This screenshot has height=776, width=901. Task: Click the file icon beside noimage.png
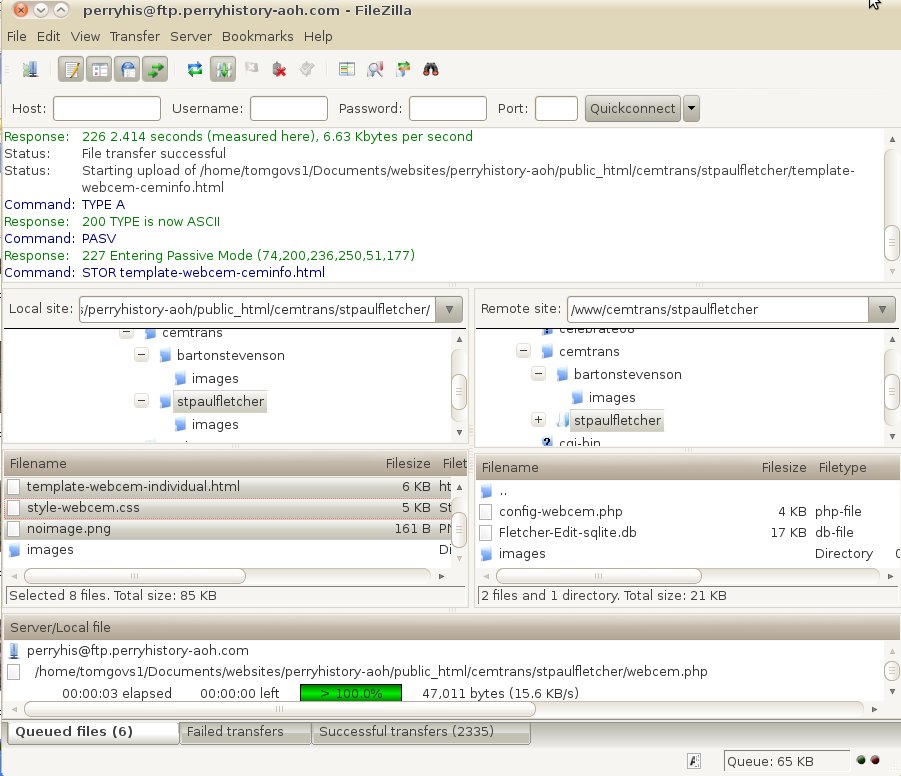(x=14, y=529)
